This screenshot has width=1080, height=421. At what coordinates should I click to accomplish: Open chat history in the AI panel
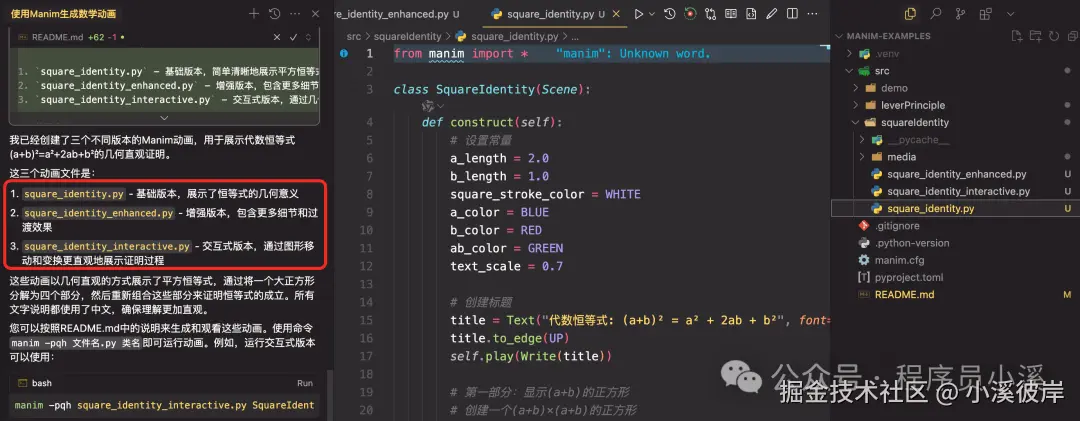pos(274,13)
